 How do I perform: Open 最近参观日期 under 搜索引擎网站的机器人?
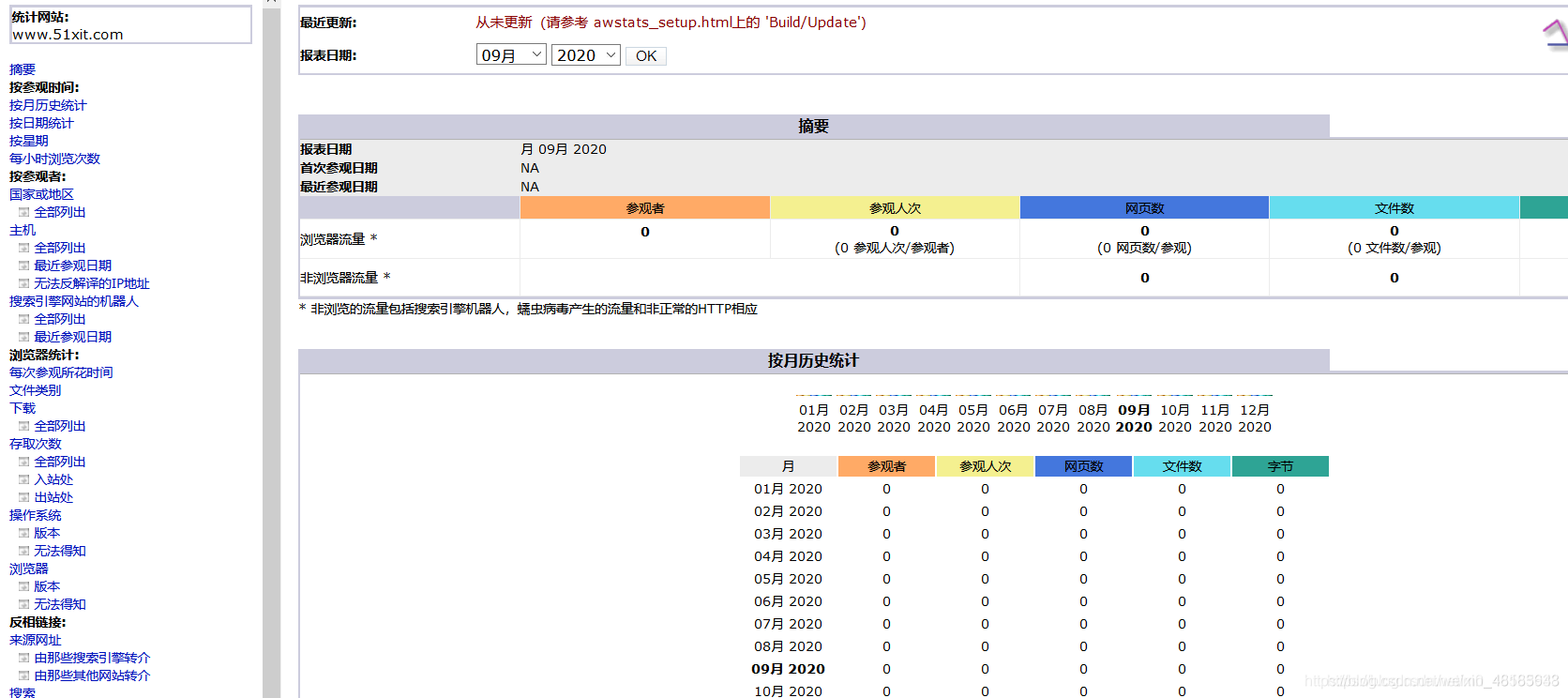(73, 337)
